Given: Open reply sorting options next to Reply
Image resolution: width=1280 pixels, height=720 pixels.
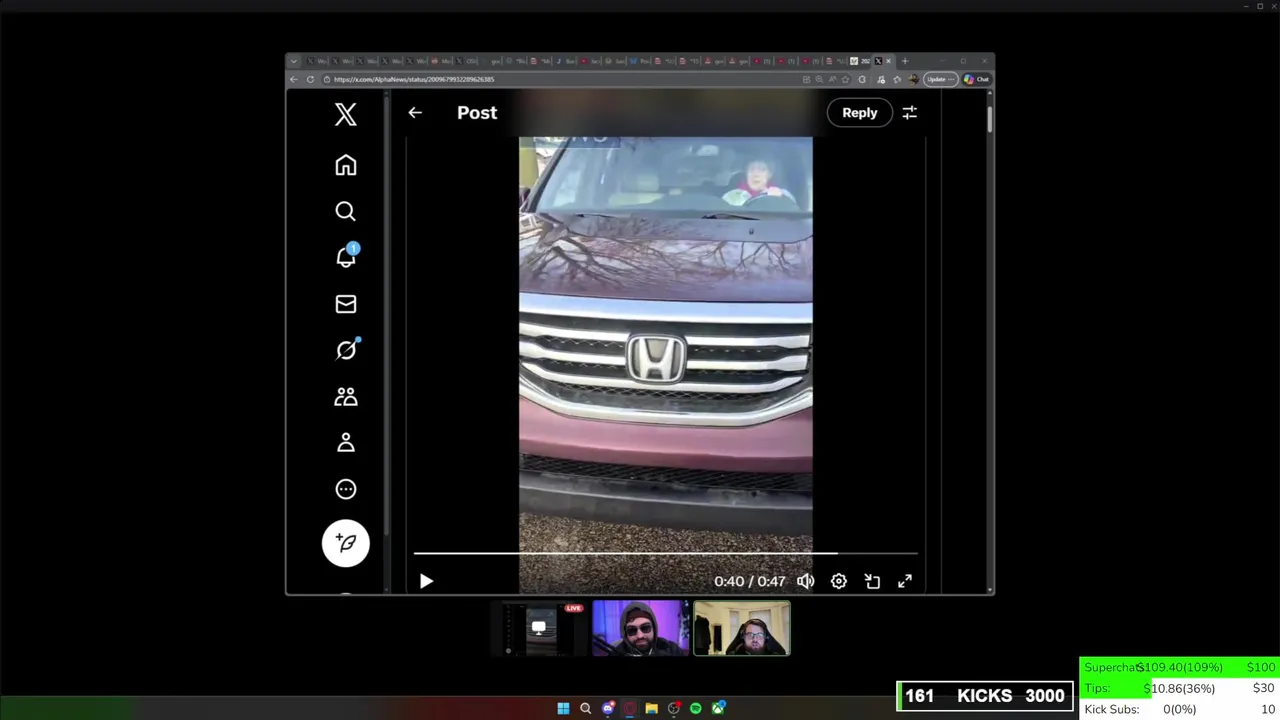Looking at the screenshot, I should point(910,113).
